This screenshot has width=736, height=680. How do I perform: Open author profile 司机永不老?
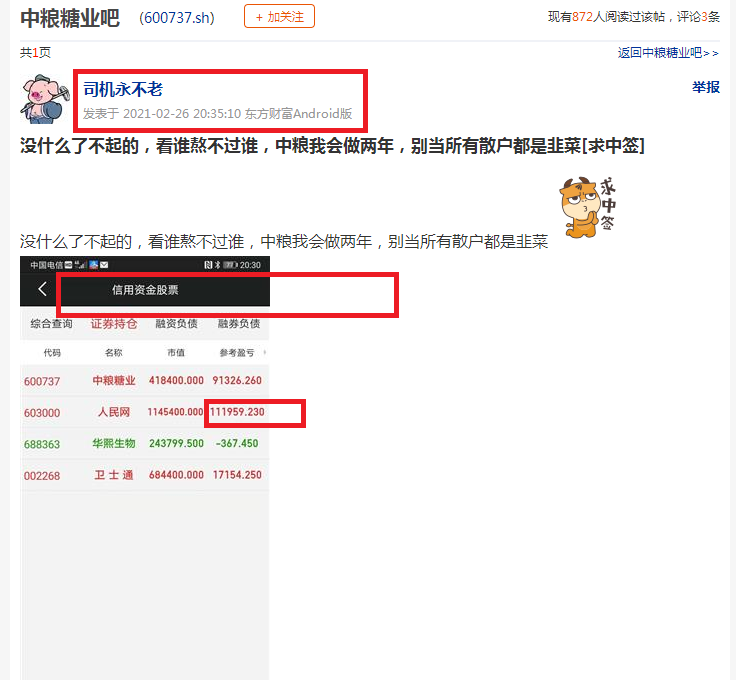click(x=123, y=89)
